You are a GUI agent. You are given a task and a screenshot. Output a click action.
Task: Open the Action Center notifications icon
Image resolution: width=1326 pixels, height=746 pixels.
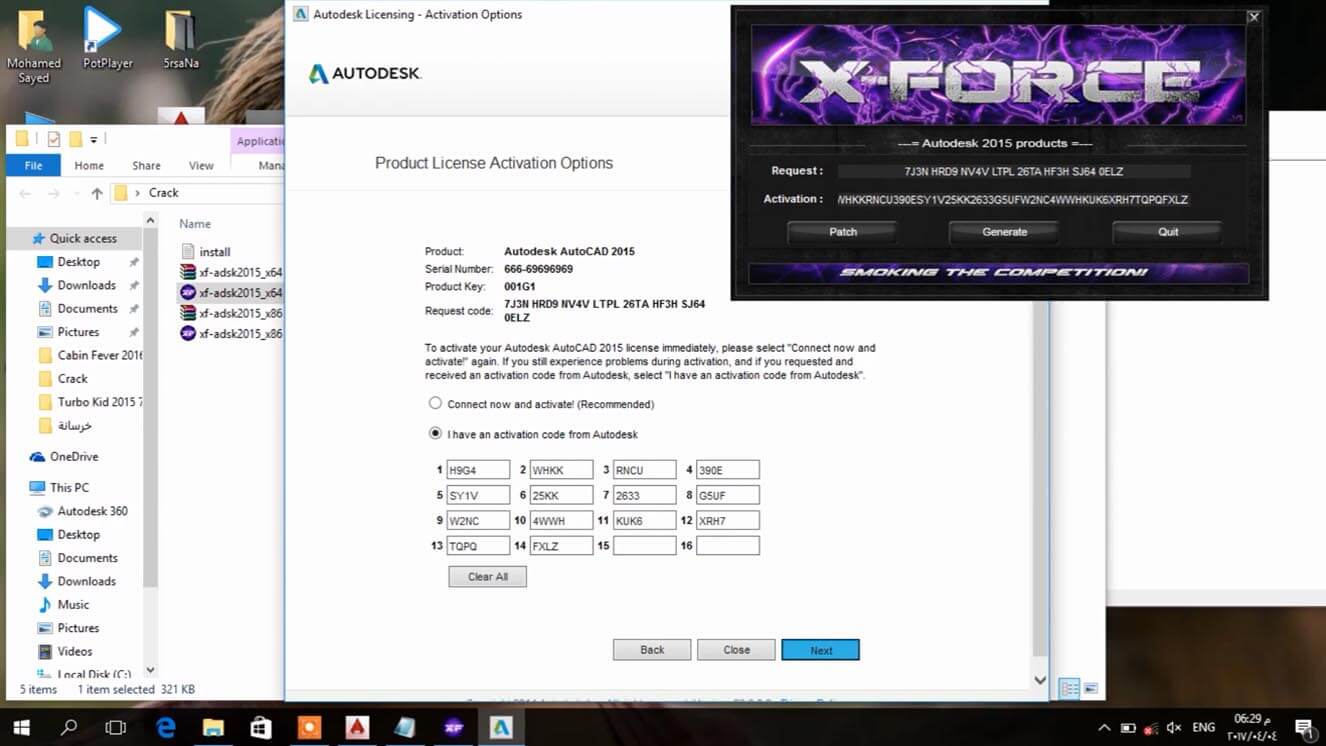coord(1303,728)
